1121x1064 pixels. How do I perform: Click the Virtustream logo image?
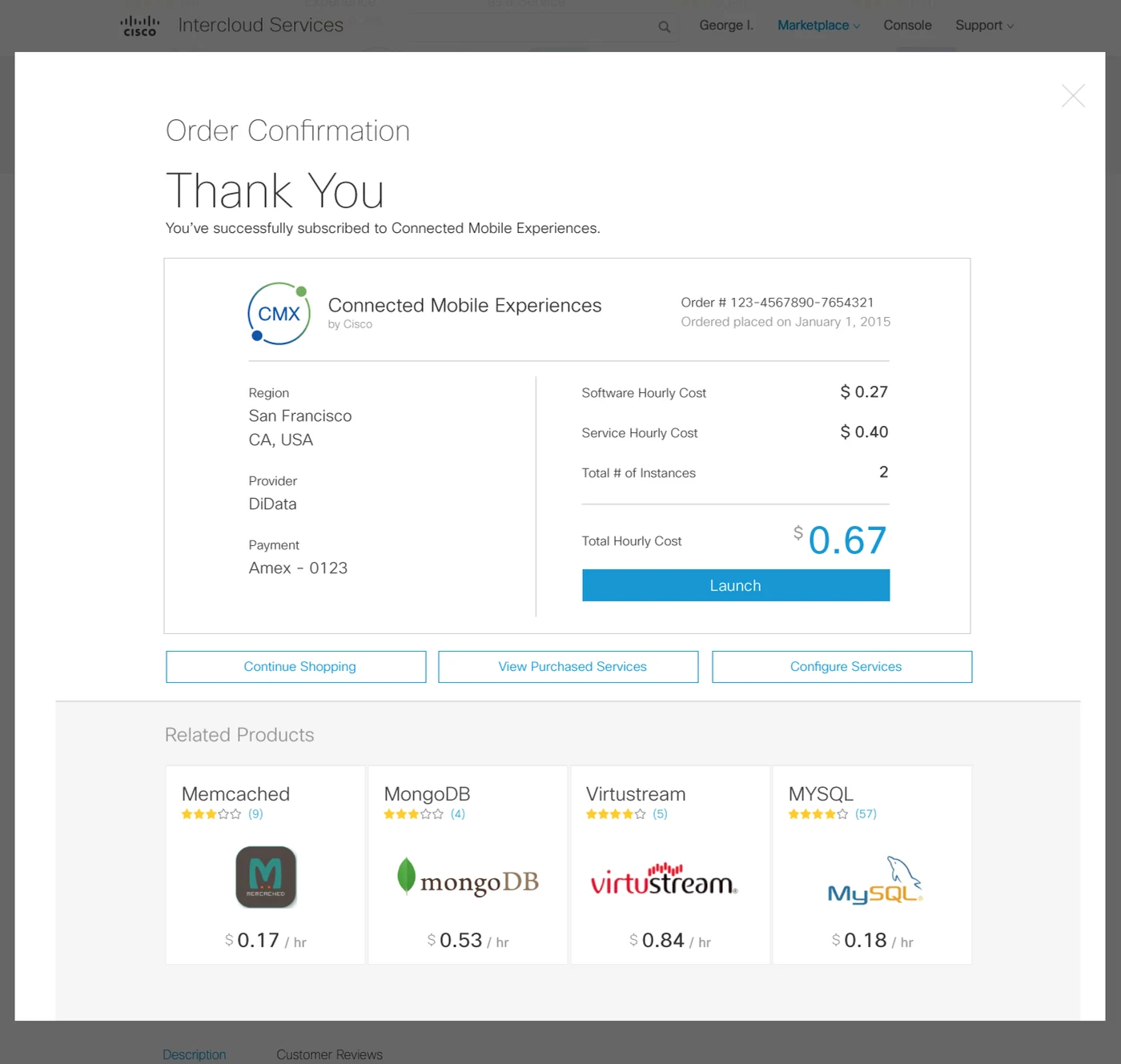coord(664,879)
